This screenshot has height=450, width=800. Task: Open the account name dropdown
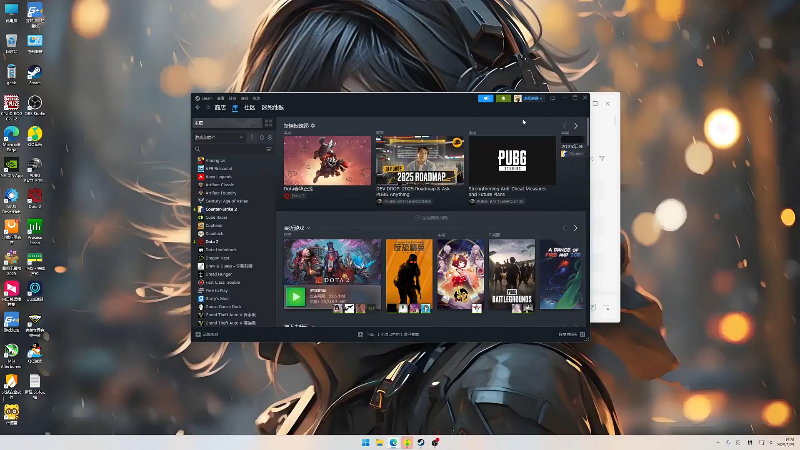pos(533,98)
